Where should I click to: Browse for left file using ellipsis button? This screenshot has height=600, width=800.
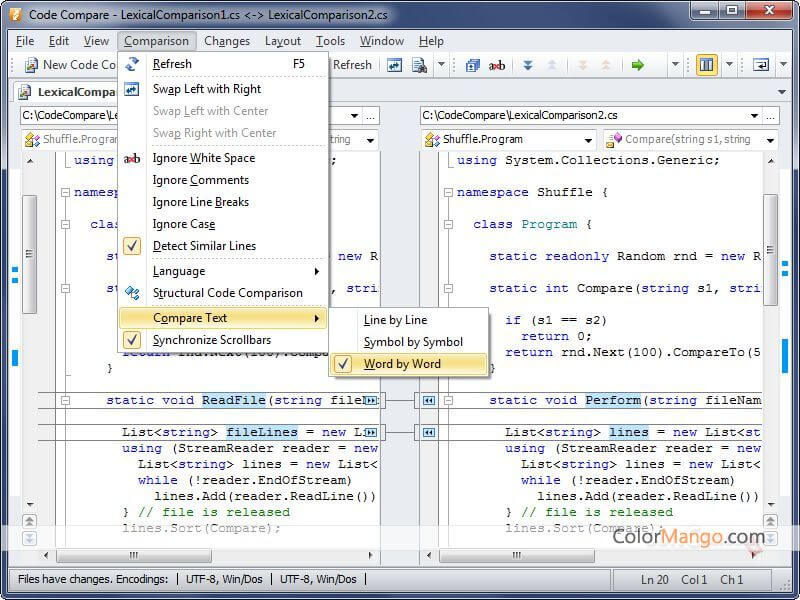(370, 116)
